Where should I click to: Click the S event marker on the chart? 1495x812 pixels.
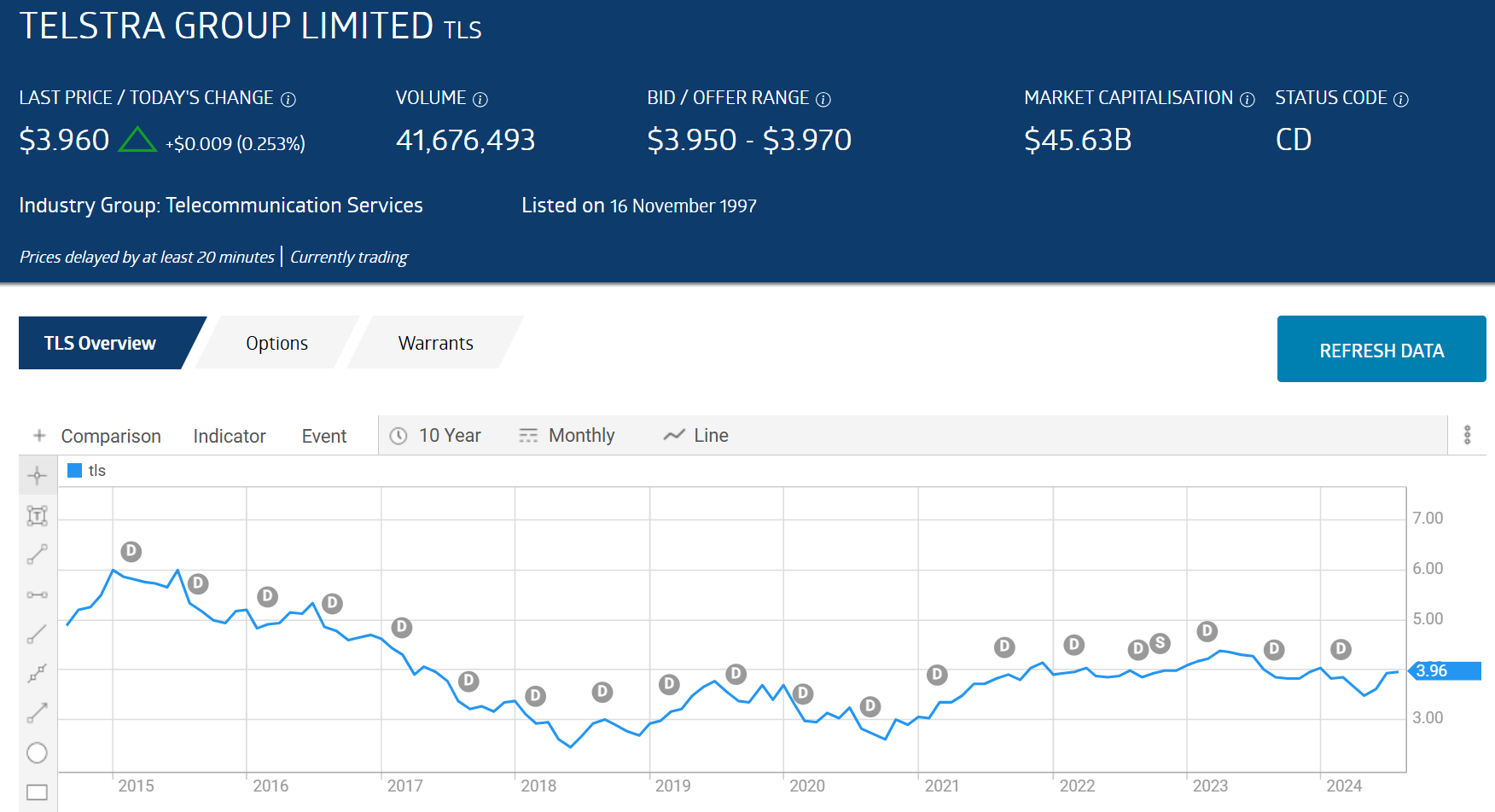click(1160, 643)
